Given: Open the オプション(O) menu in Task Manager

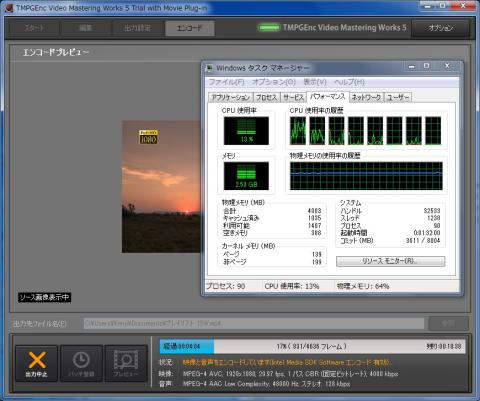Looking at the screenshot, I should pyautogui.click(x=274, y=82).
